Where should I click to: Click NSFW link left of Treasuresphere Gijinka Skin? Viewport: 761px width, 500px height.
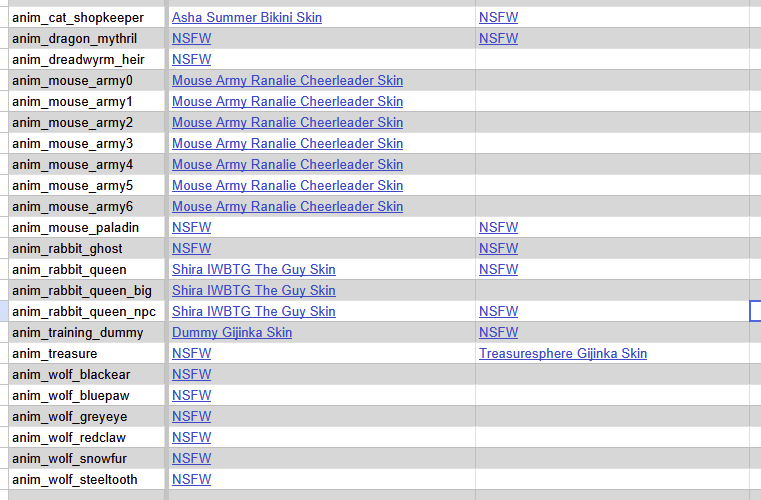(191, 354)
